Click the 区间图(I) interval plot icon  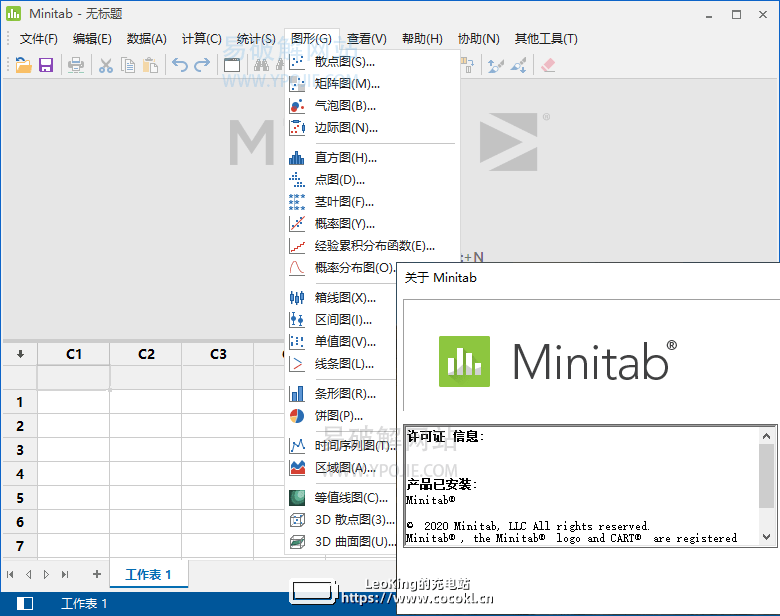coord(297,319)
